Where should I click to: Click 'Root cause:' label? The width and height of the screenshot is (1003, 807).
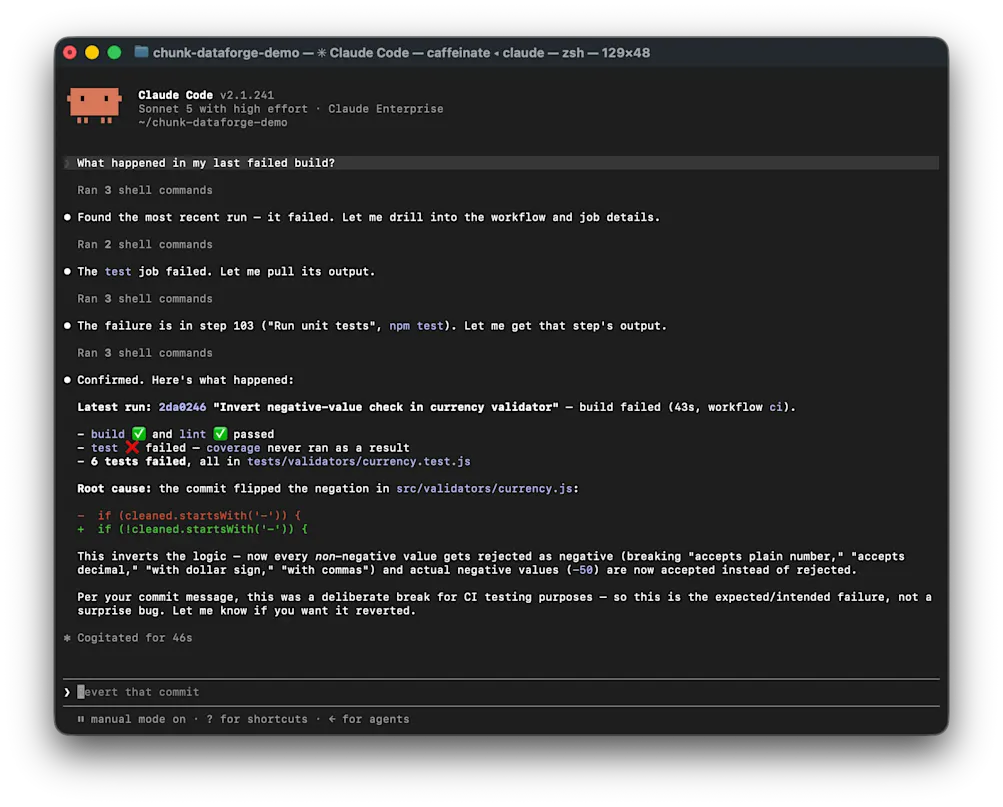[115, 488]
